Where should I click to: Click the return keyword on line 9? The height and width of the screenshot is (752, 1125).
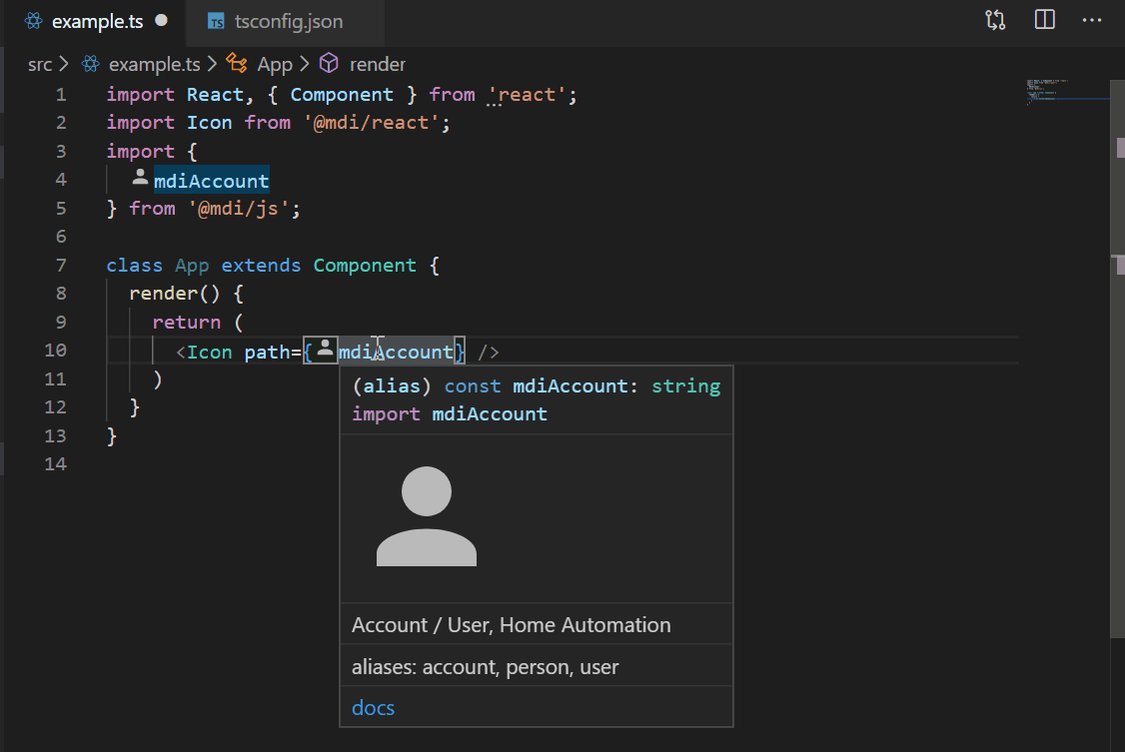click(x=187, y=322)
